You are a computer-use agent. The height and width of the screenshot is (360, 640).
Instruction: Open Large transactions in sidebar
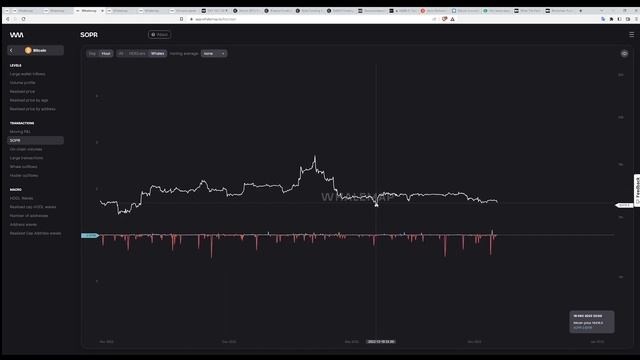tap(26, 158)
